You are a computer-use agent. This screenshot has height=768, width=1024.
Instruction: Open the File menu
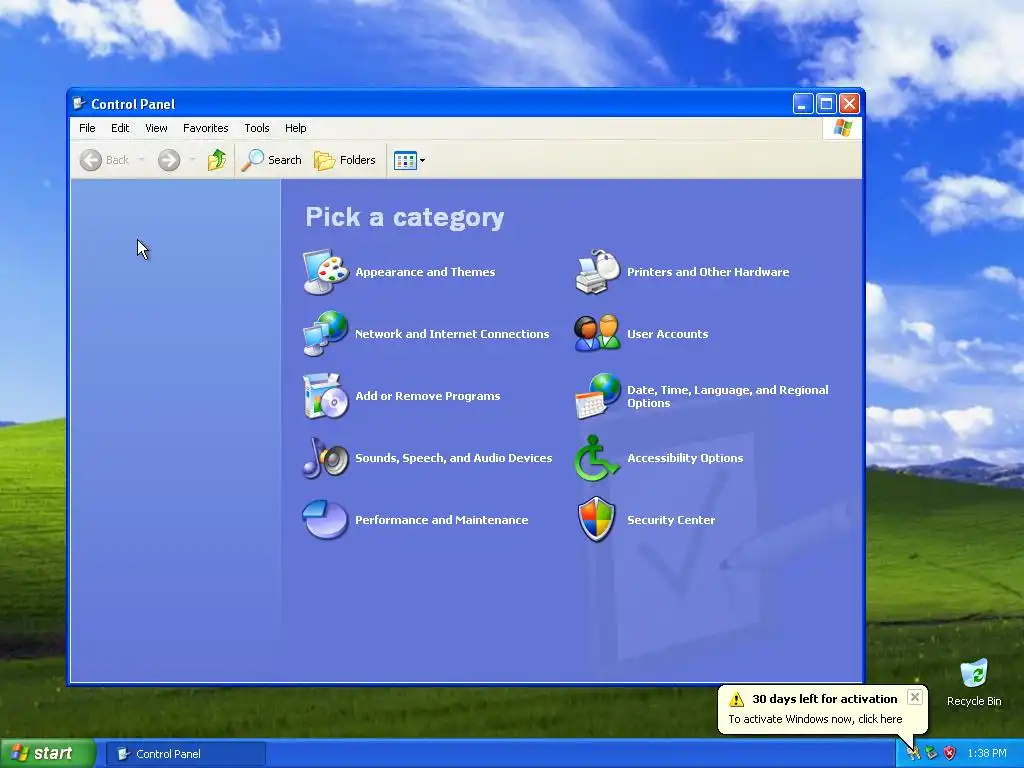(87, 128)
